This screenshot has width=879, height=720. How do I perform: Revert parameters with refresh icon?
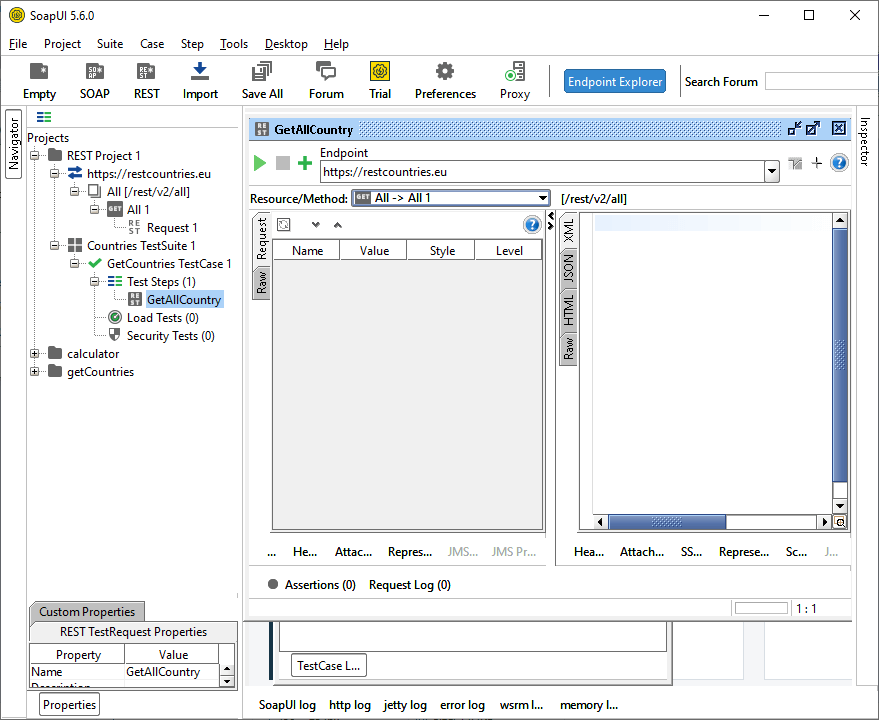(284, 225)
